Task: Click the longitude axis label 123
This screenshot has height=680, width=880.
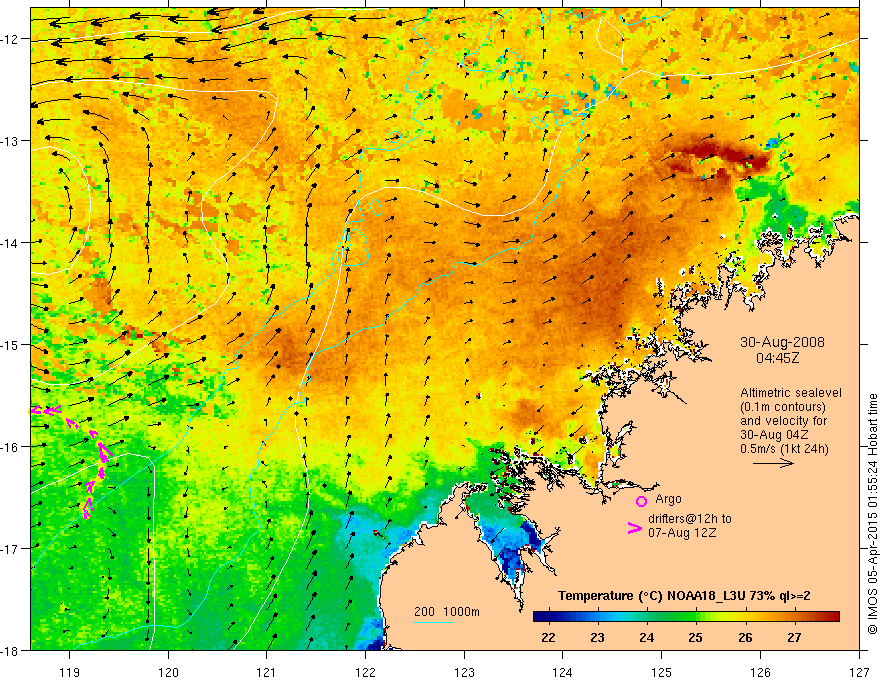Action: (464, 672)
